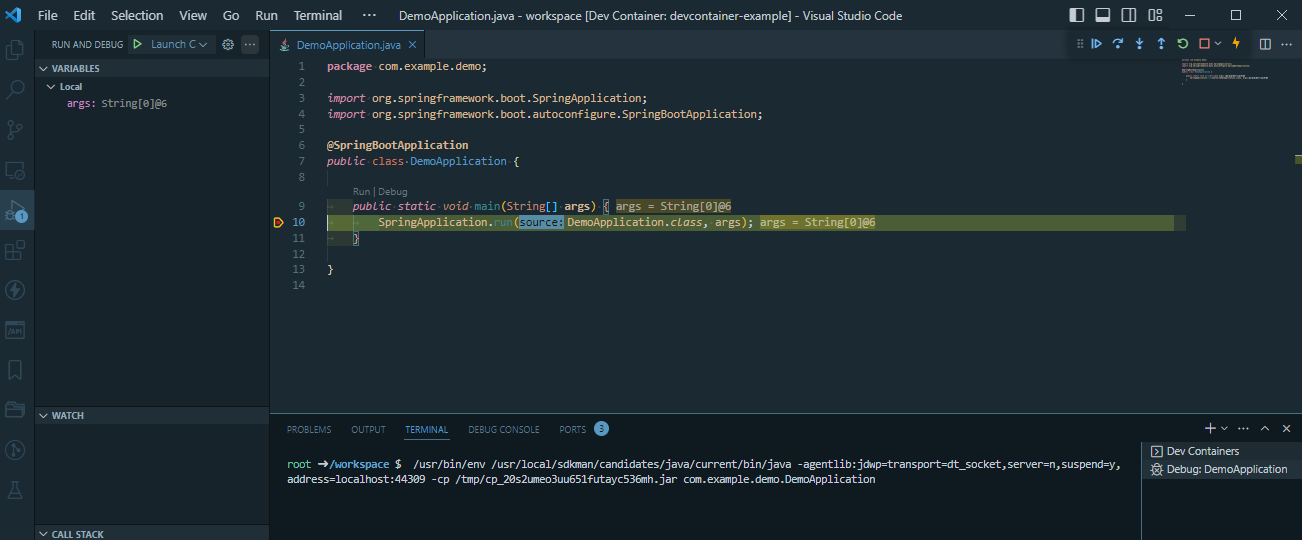Open the Remote Explorer view
This screenshot has height=540, width=1302.
(x=16, y=170)
